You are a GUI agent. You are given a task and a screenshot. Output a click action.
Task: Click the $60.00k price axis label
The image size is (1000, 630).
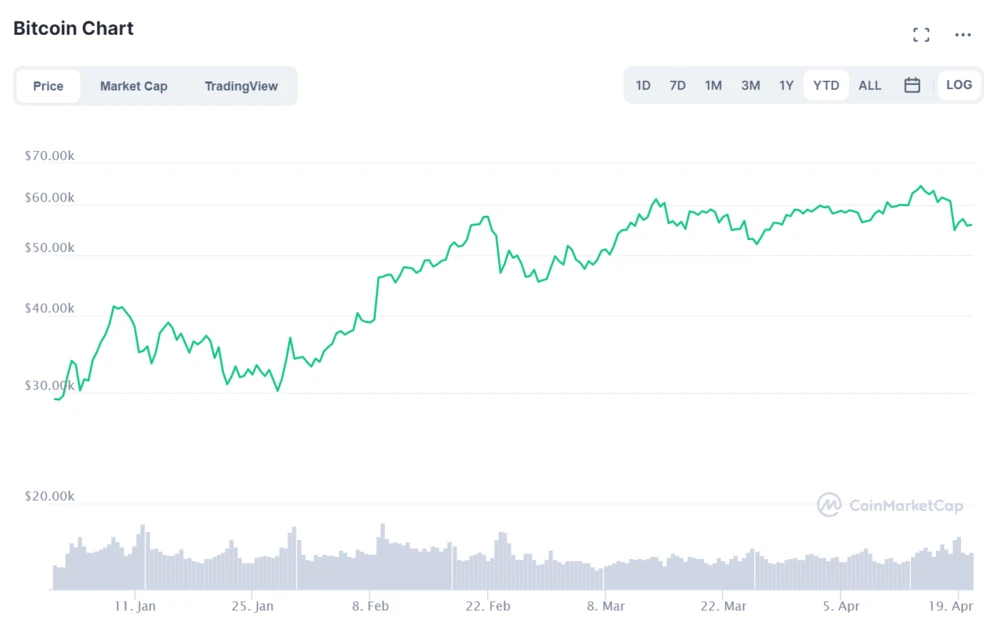(x=50, y=198)
